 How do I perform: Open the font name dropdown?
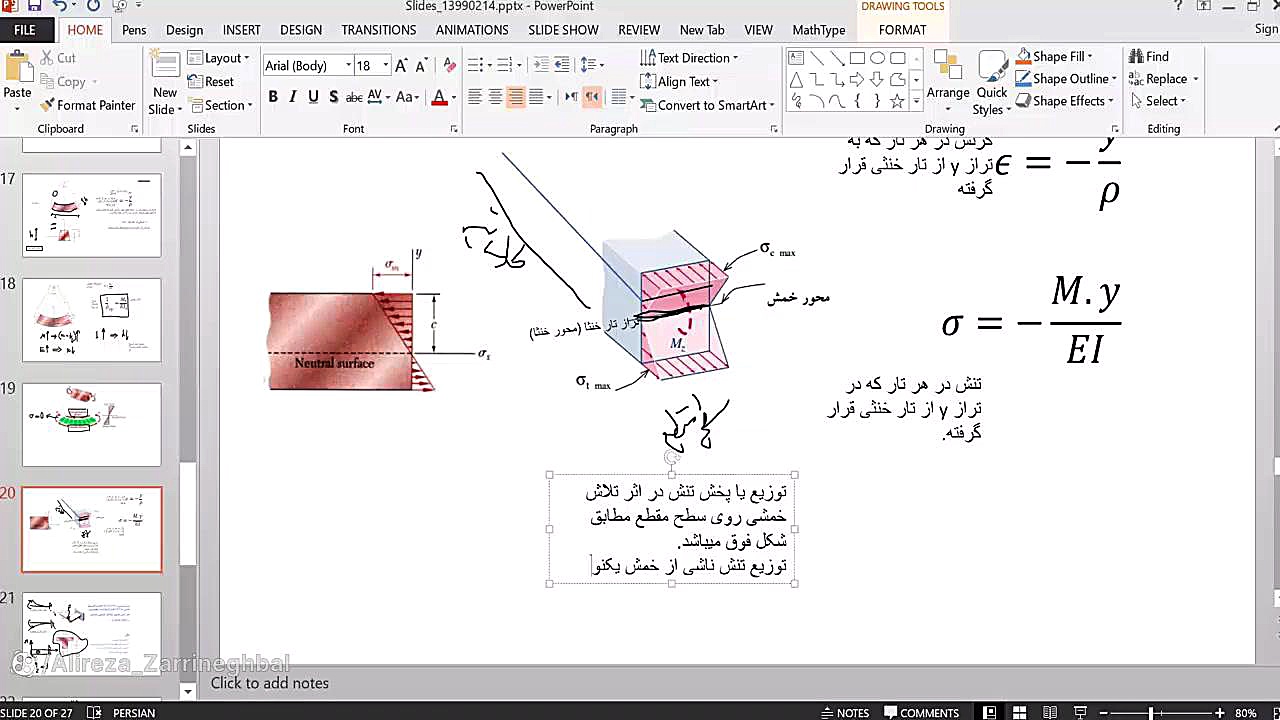click(x=348, y=66)
